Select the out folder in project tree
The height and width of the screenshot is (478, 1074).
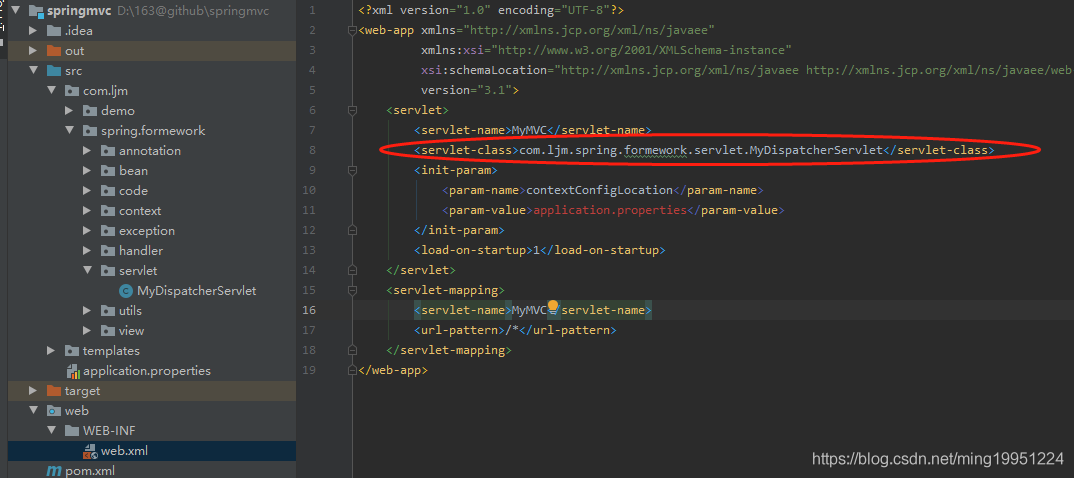(x=75, y=51)
